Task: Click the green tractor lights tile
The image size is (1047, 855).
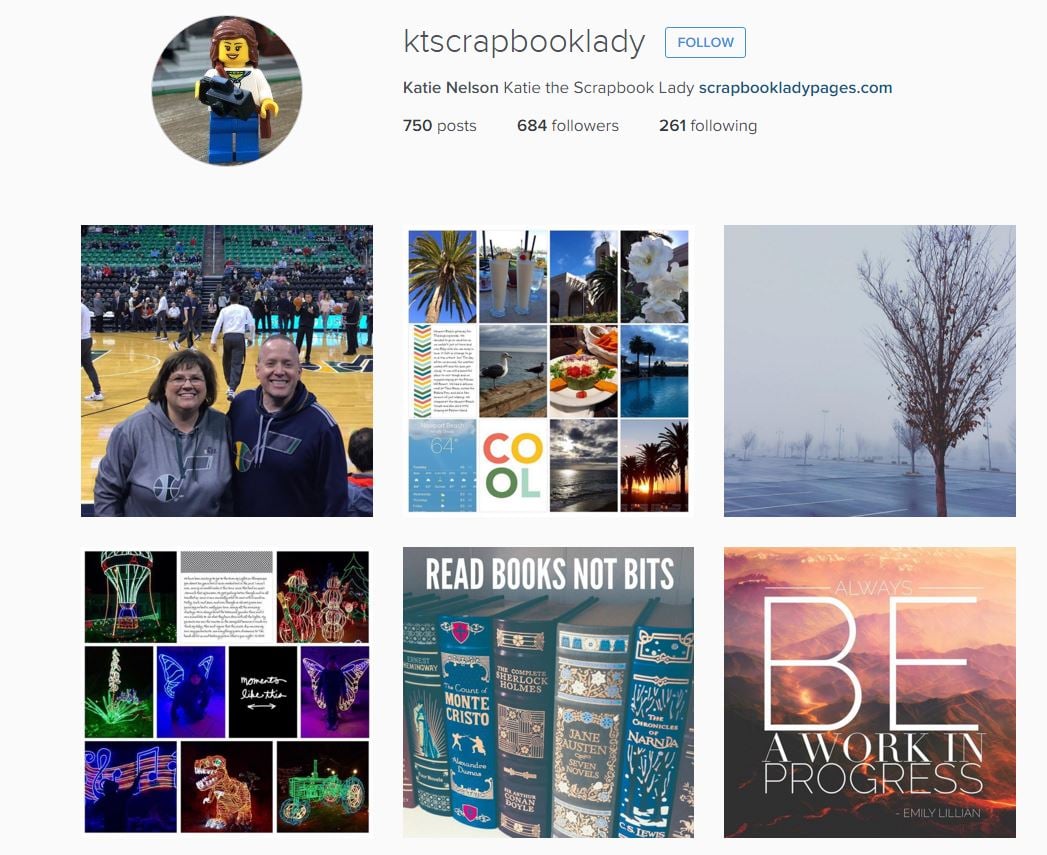Action: pyautogui.click(x=323, y=786)
